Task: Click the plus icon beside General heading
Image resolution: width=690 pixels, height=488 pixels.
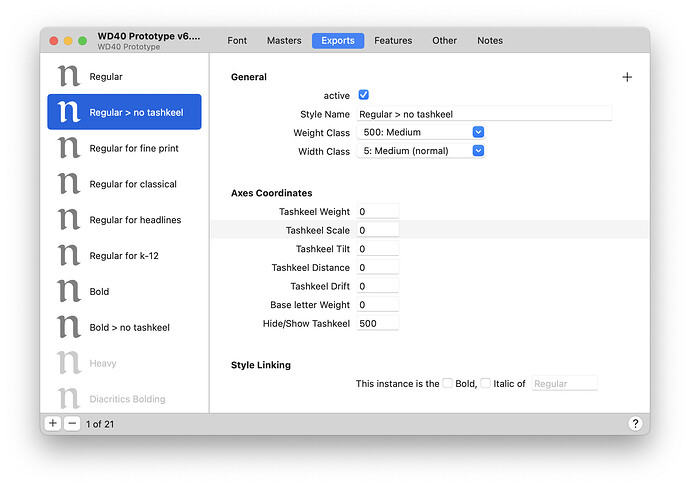Action: point(627,77)
